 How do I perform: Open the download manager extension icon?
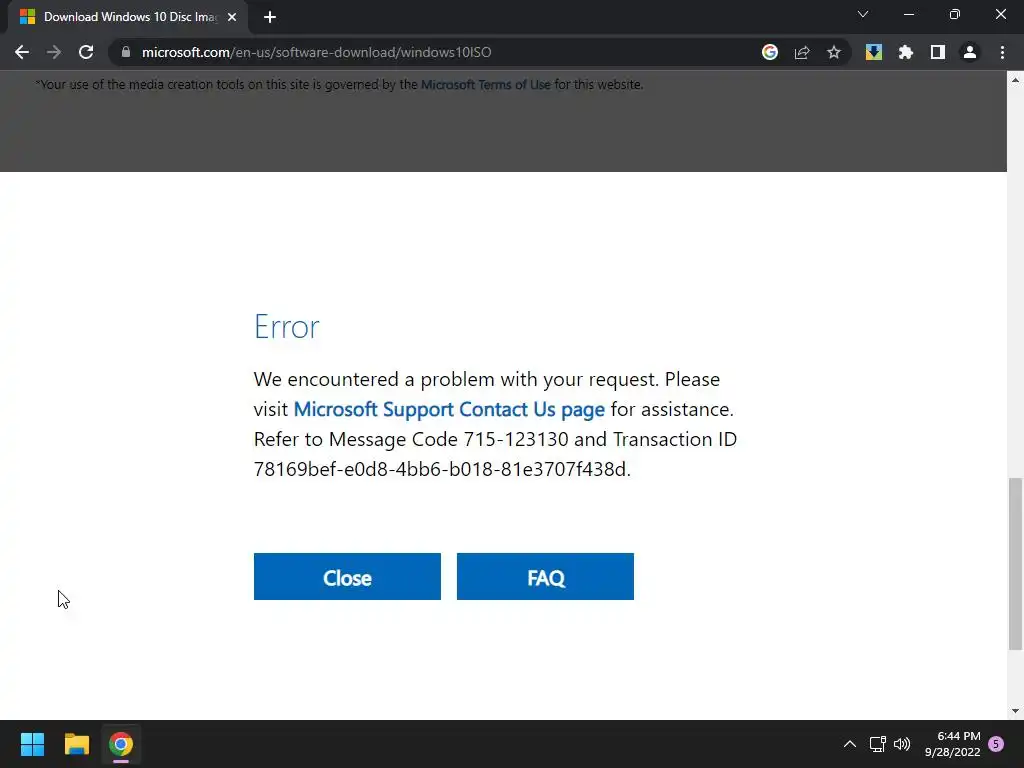874,52
